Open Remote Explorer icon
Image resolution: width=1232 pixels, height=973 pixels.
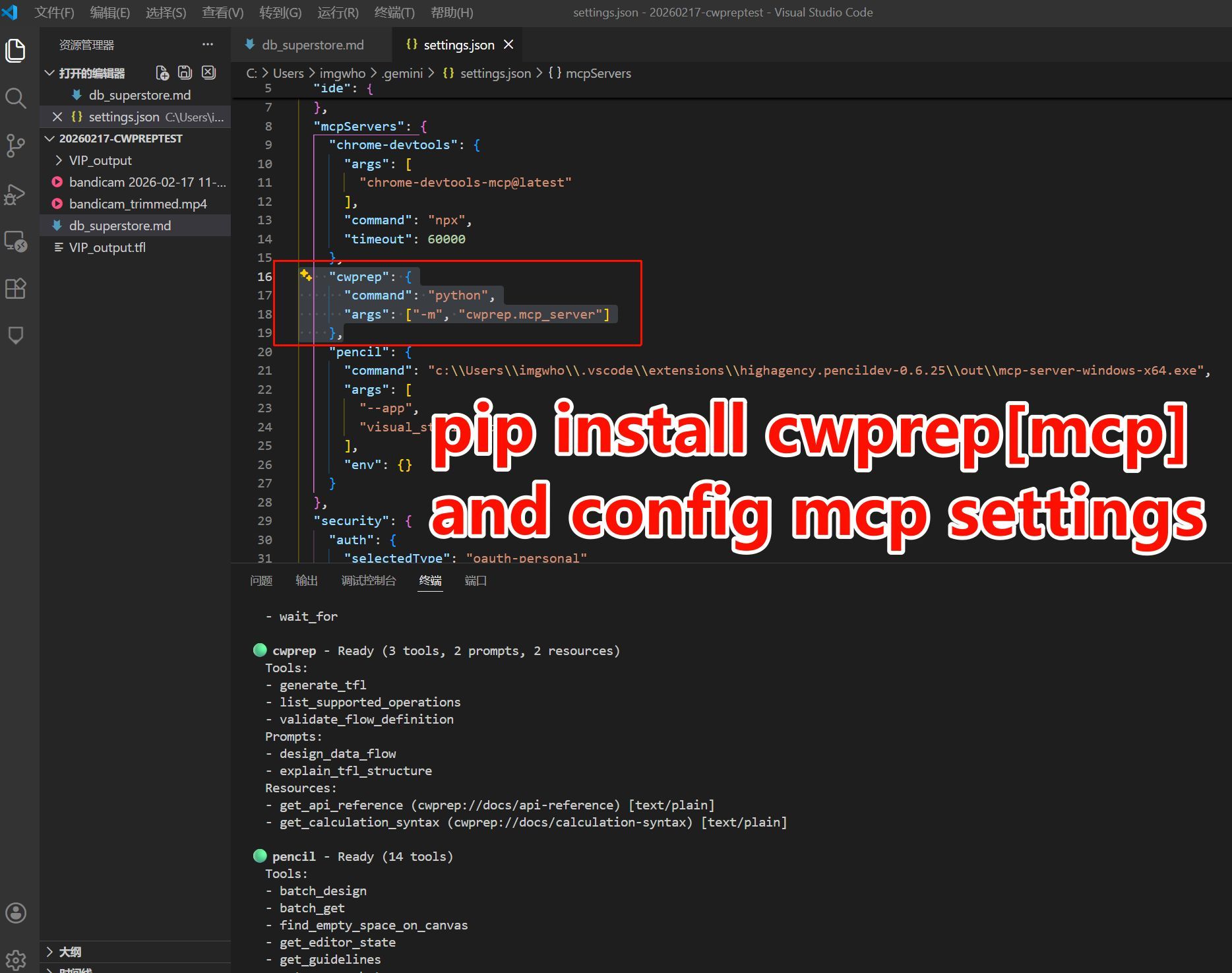[x=16, y=241]
